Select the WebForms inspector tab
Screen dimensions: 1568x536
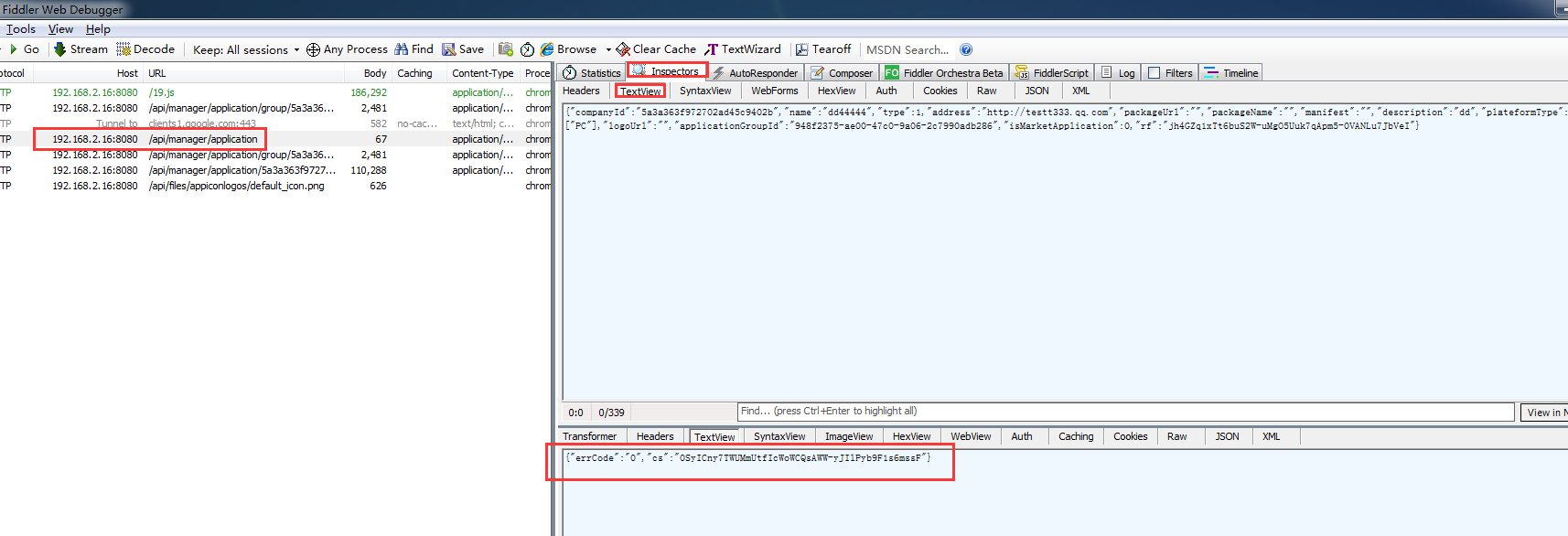775,91
